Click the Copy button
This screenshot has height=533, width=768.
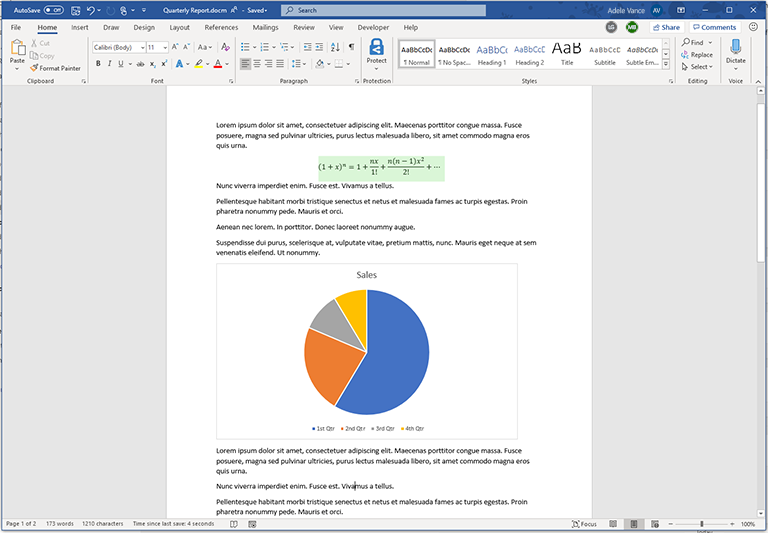click(x=42, y=56)
